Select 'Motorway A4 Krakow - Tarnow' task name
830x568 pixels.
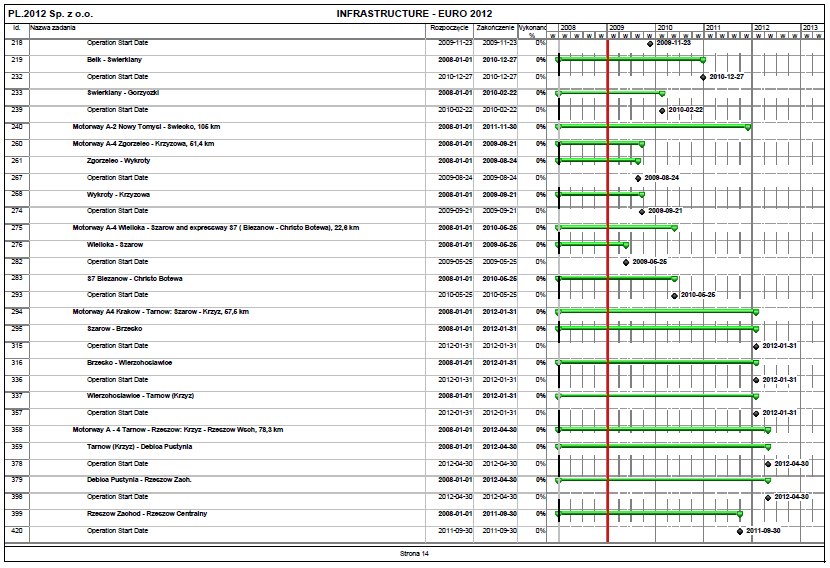pyautogui.click(x=160, y=311)
